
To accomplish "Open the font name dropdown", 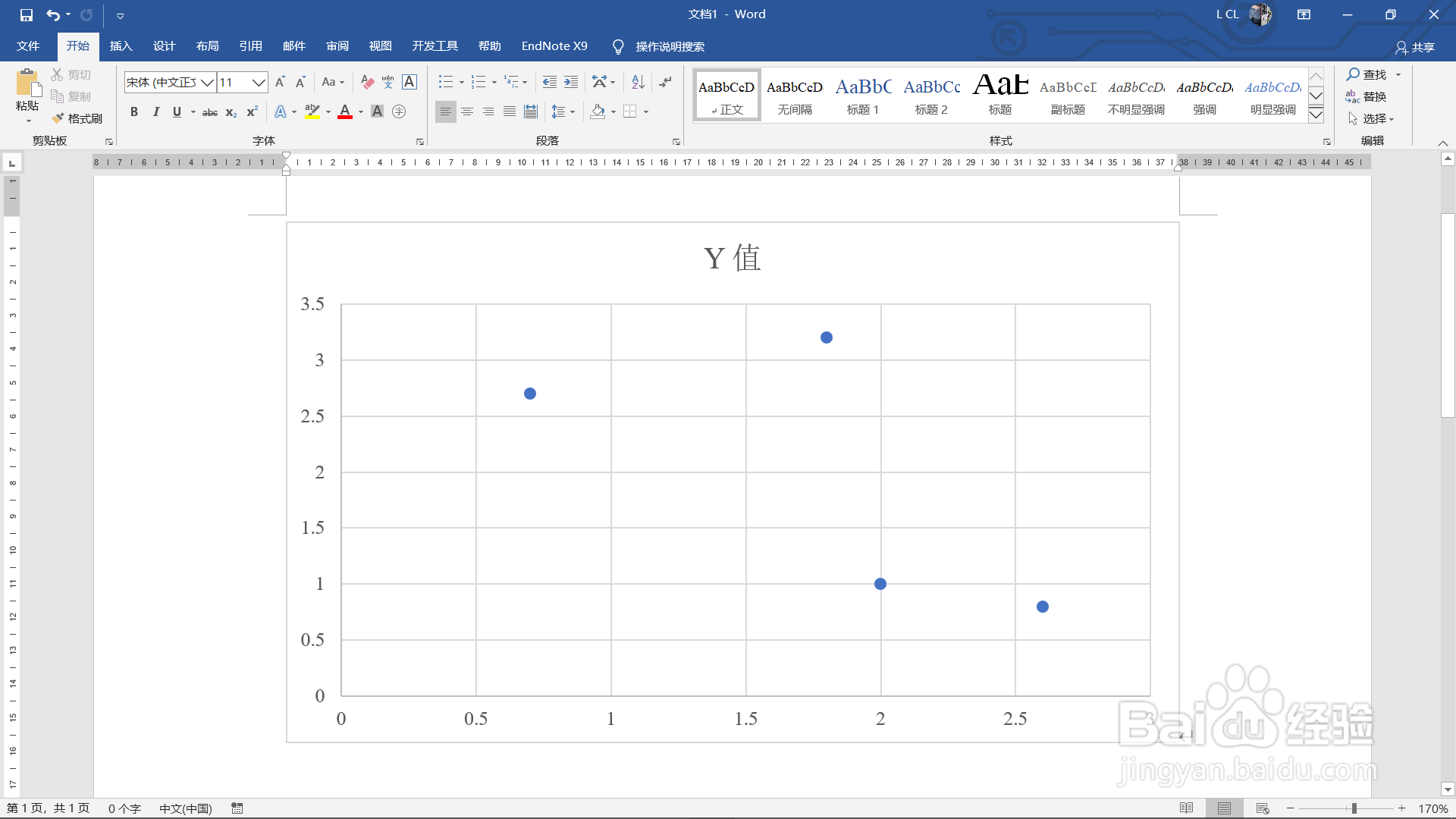I will click(x=207, y=82).
